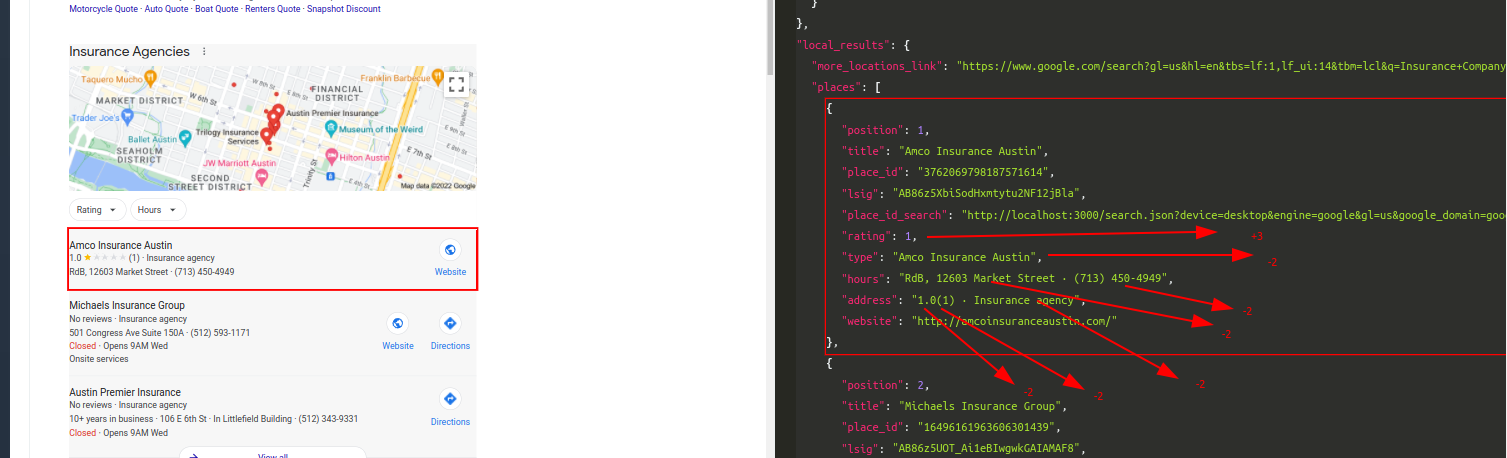The width and height of the screenshot is (1507, 458).
Task: Open the Austin Premier Insurance listing title
Action: [125, 392]
